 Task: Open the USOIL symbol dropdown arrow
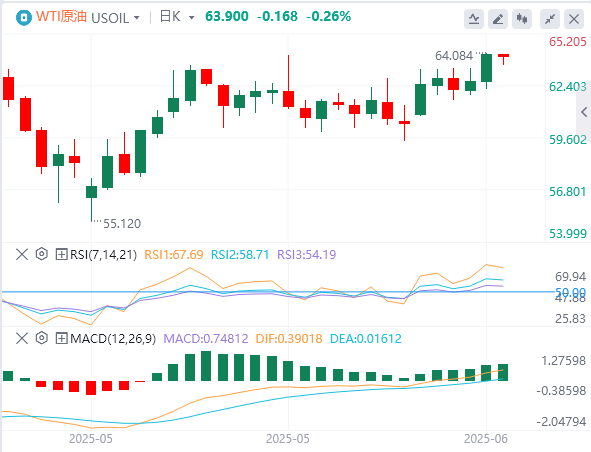coord(136,18)
